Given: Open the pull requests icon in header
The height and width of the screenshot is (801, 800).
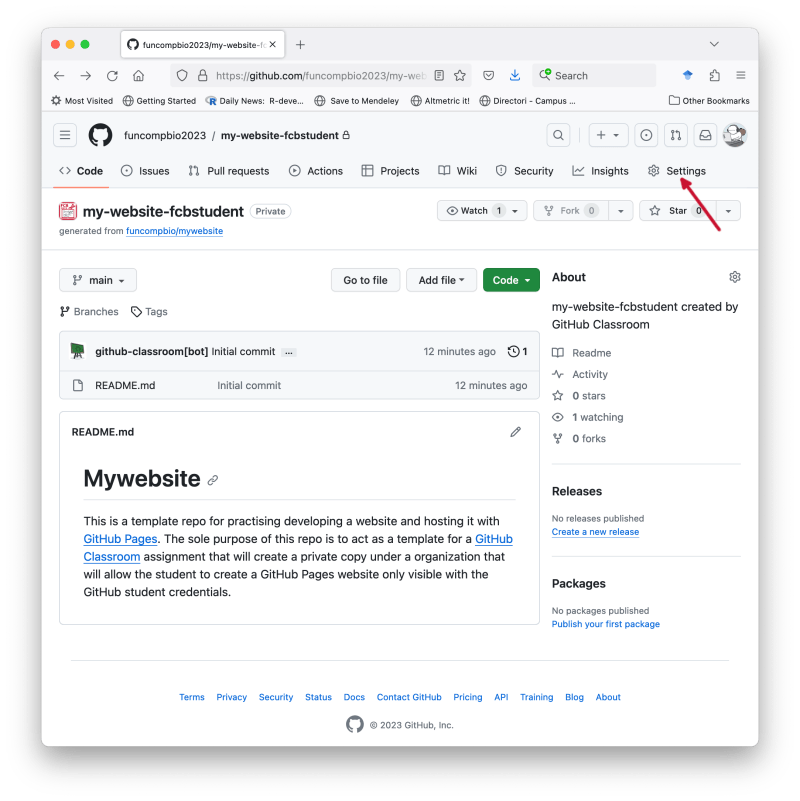Looking at the screenshot, I should pos(675,135).
